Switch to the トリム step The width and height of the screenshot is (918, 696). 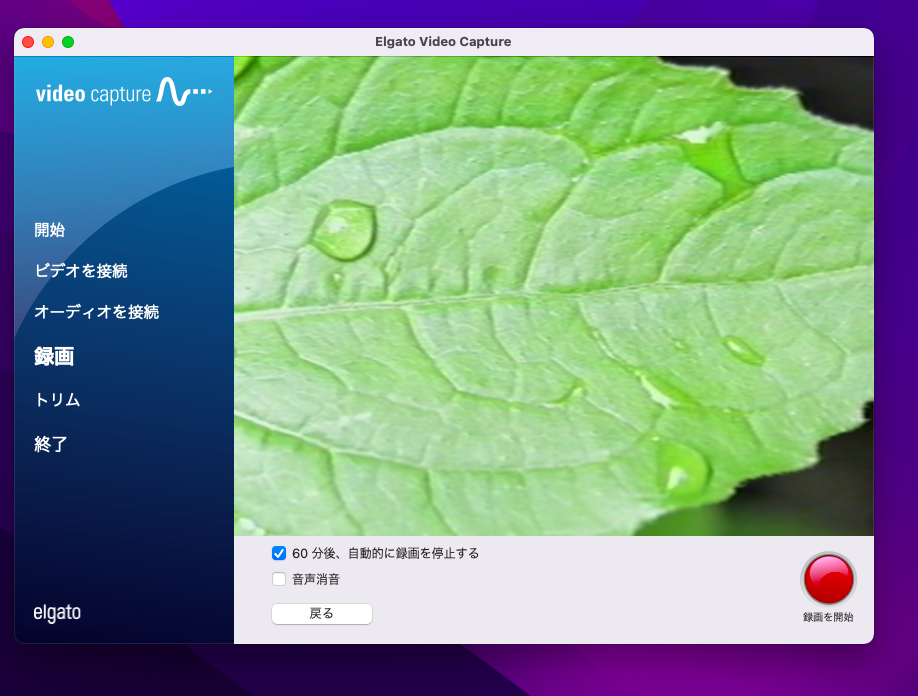57,400
